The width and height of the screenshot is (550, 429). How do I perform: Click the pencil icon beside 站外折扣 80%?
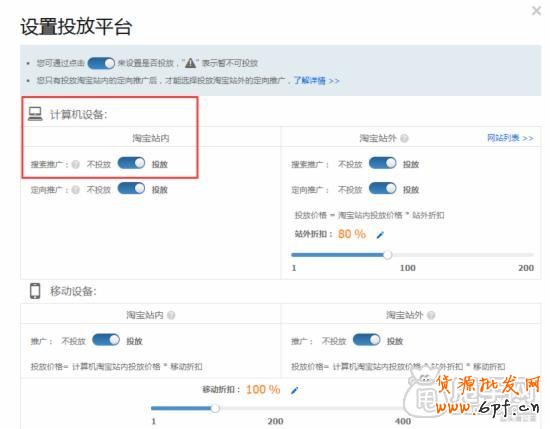(x=380, y=235)
